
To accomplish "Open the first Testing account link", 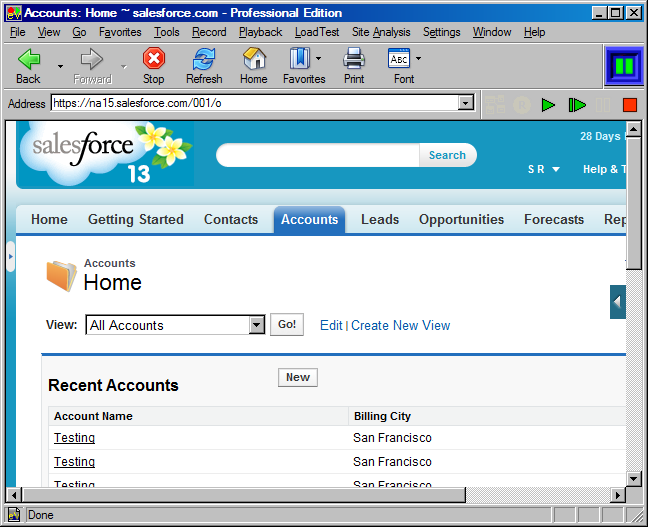I will (74, 438).
